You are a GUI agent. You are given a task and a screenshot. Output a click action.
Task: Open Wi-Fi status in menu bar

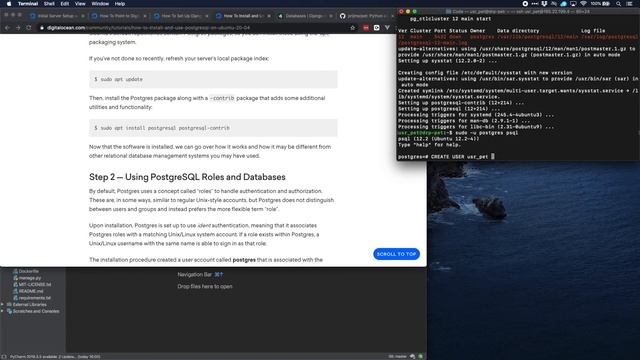[583, 4]
